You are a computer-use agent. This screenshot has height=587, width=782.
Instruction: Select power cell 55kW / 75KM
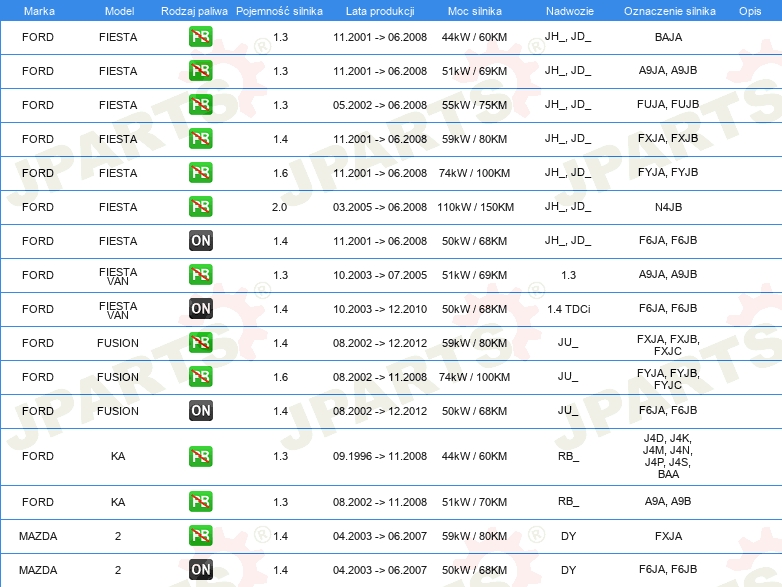click(x=474, y=105)
